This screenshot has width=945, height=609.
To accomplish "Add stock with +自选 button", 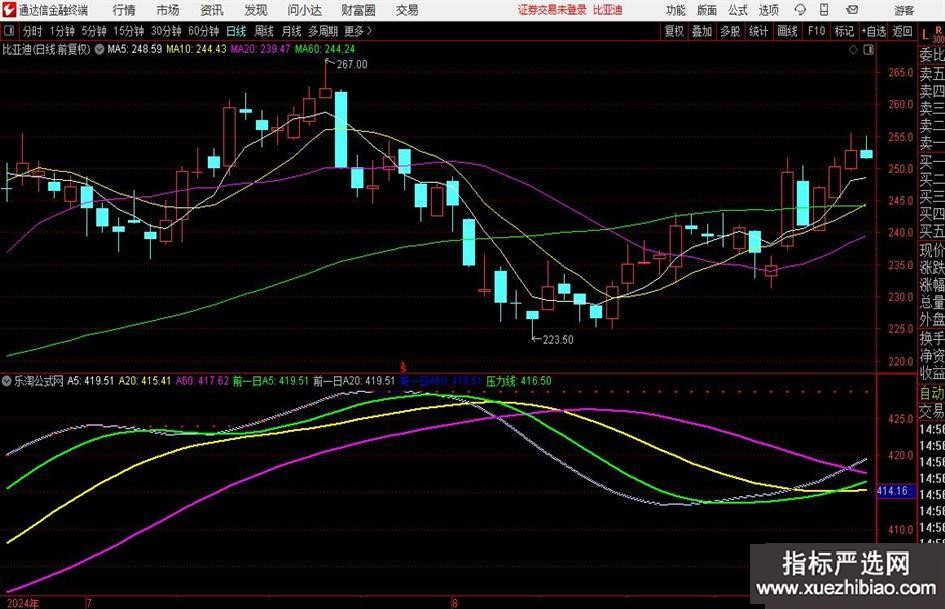I will pos(873,31).
